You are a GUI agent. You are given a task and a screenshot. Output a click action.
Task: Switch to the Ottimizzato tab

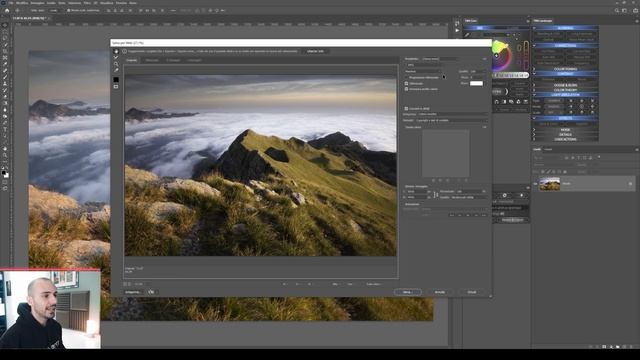pos(152,60)
